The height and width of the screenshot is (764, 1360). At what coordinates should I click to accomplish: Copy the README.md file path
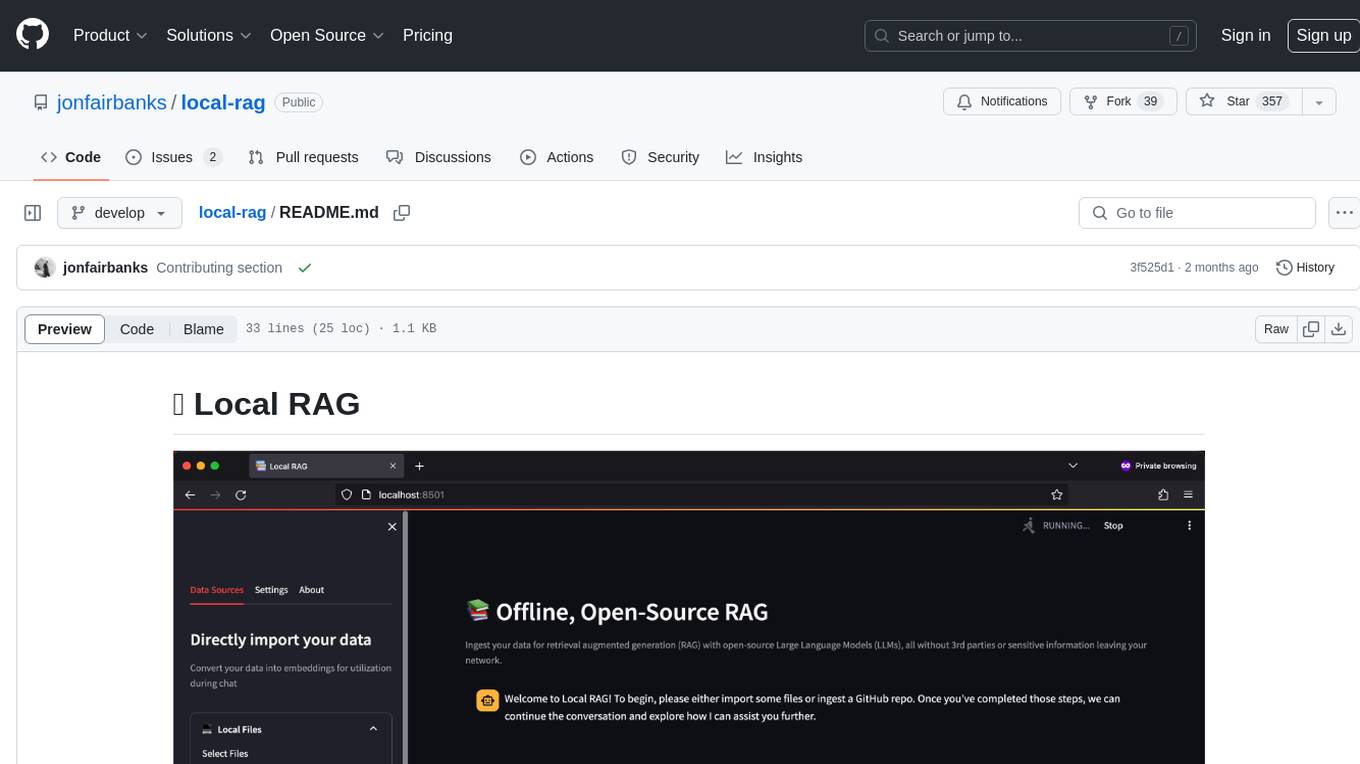click(x=402, y=213)
